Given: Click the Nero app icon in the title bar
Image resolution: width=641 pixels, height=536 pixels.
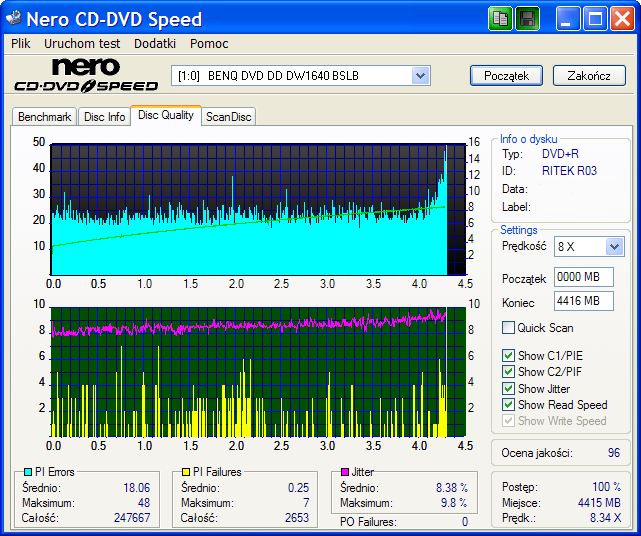Looking at the screenshot, I should (x=14, y=18).
